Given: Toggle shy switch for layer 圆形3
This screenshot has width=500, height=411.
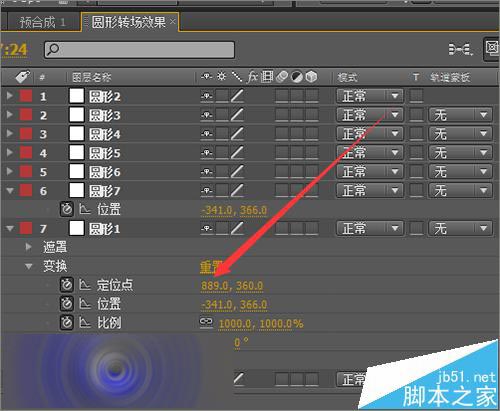Looking at the screenshot, I should click(x=207, y=115).
